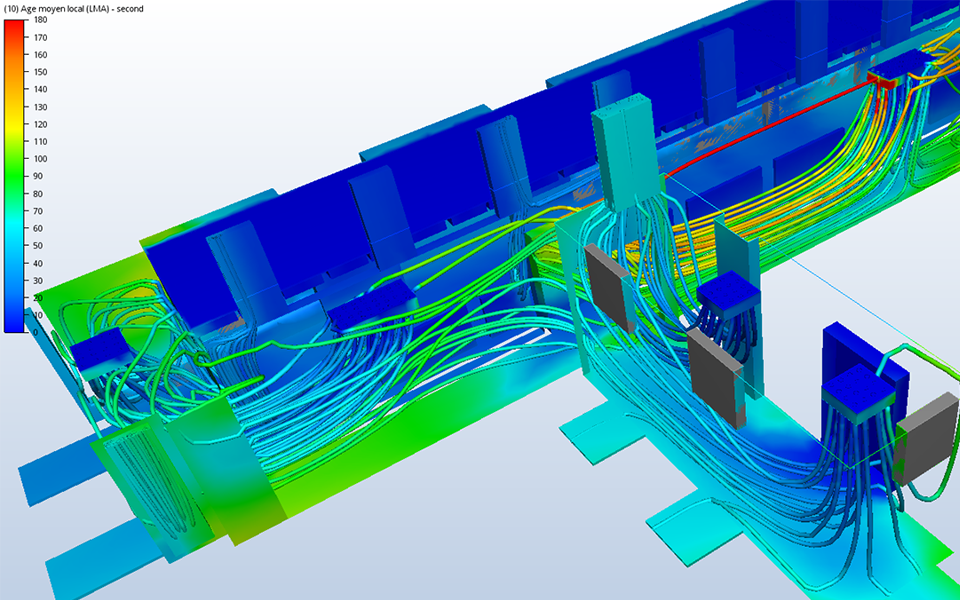Click the legend value 120
This screenshot has height=600, width=960.
[41, 124]
